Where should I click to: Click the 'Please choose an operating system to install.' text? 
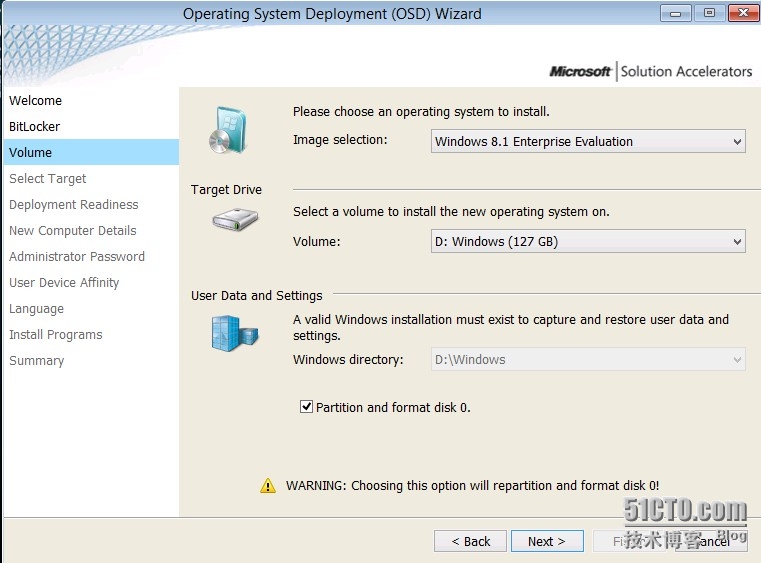(421, 112)
